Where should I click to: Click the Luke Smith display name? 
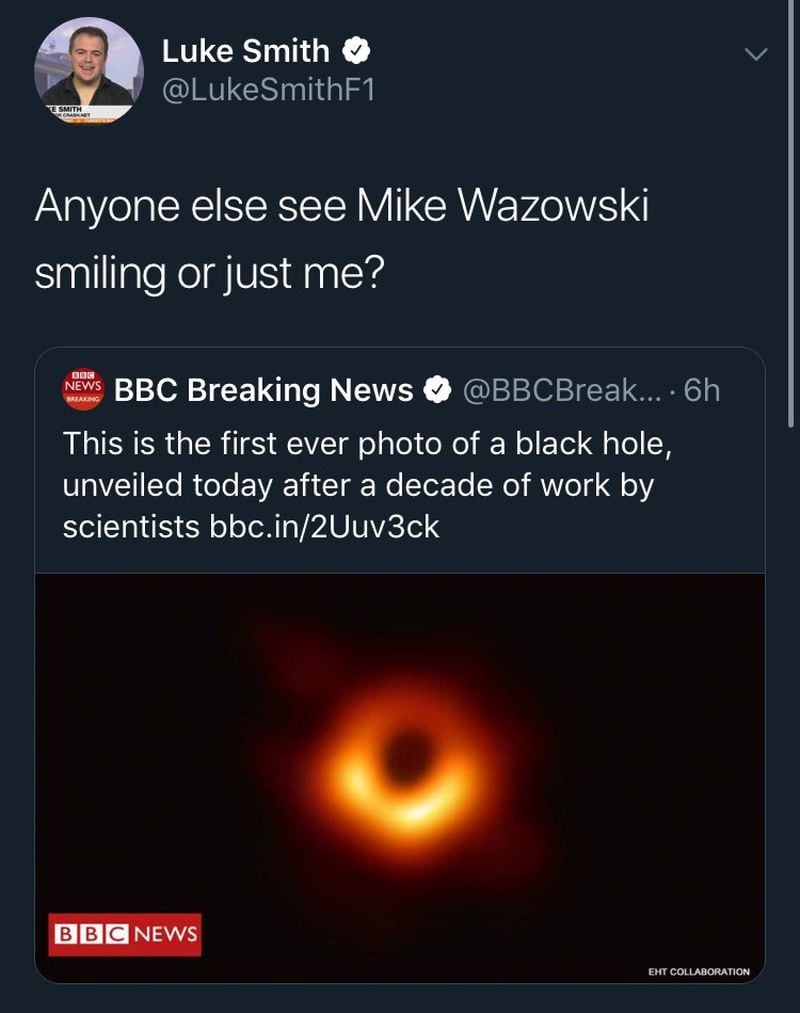246,51
